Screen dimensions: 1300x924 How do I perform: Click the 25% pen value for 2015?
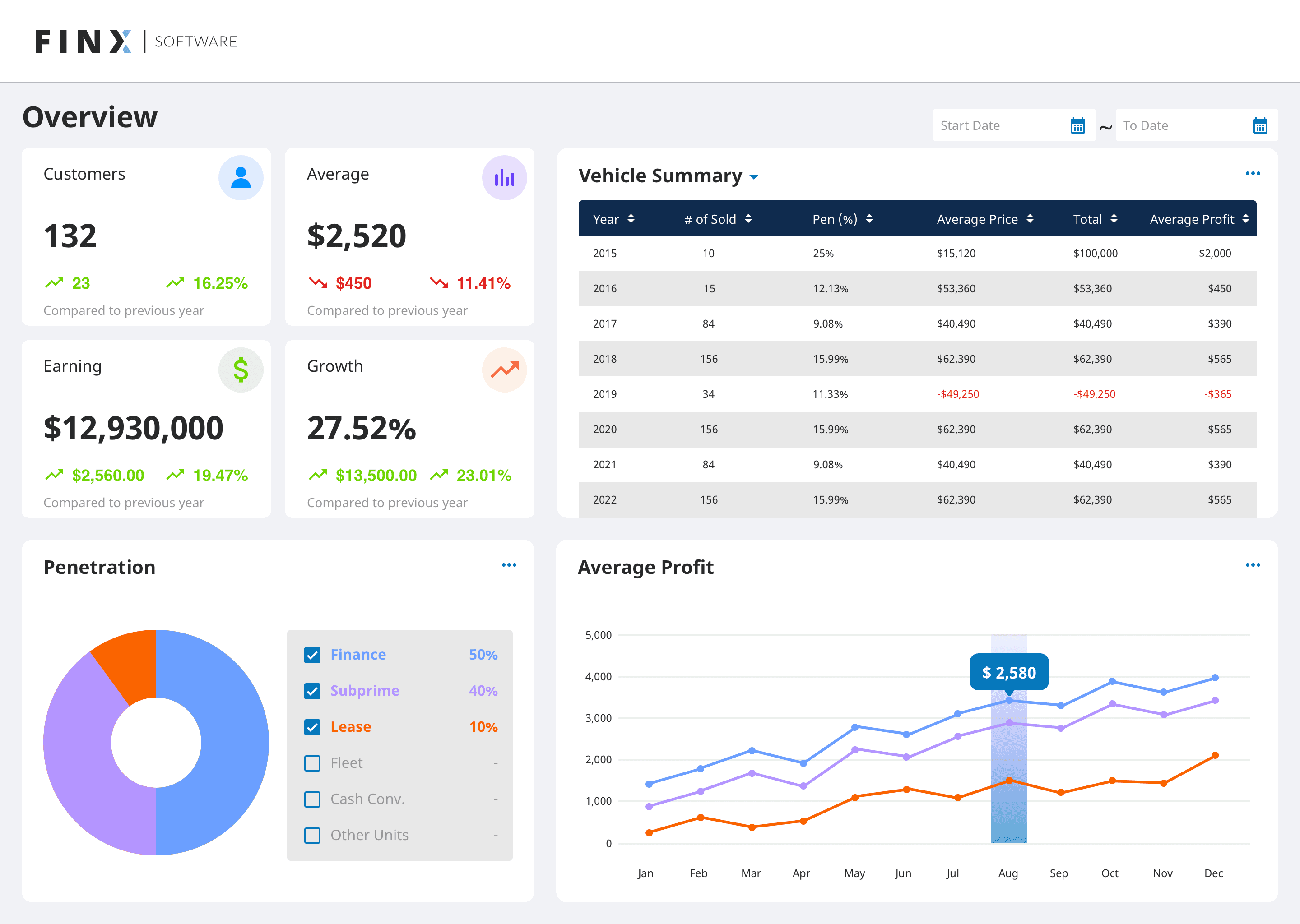[x=823, y=253]
